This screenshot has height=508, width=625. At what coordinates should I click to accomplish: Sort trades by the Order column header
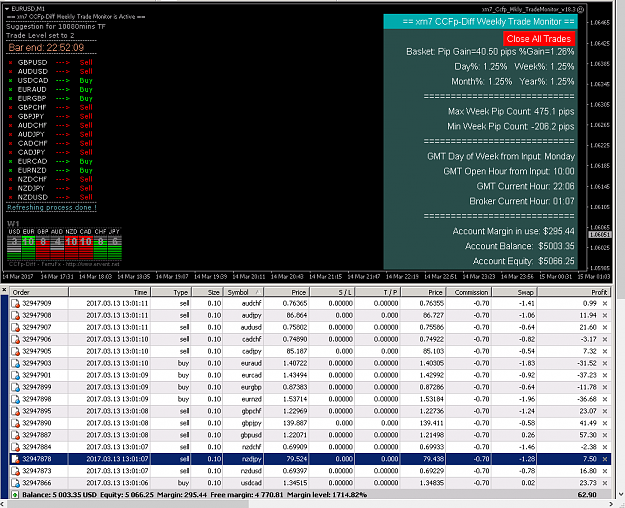click(39, 292)
